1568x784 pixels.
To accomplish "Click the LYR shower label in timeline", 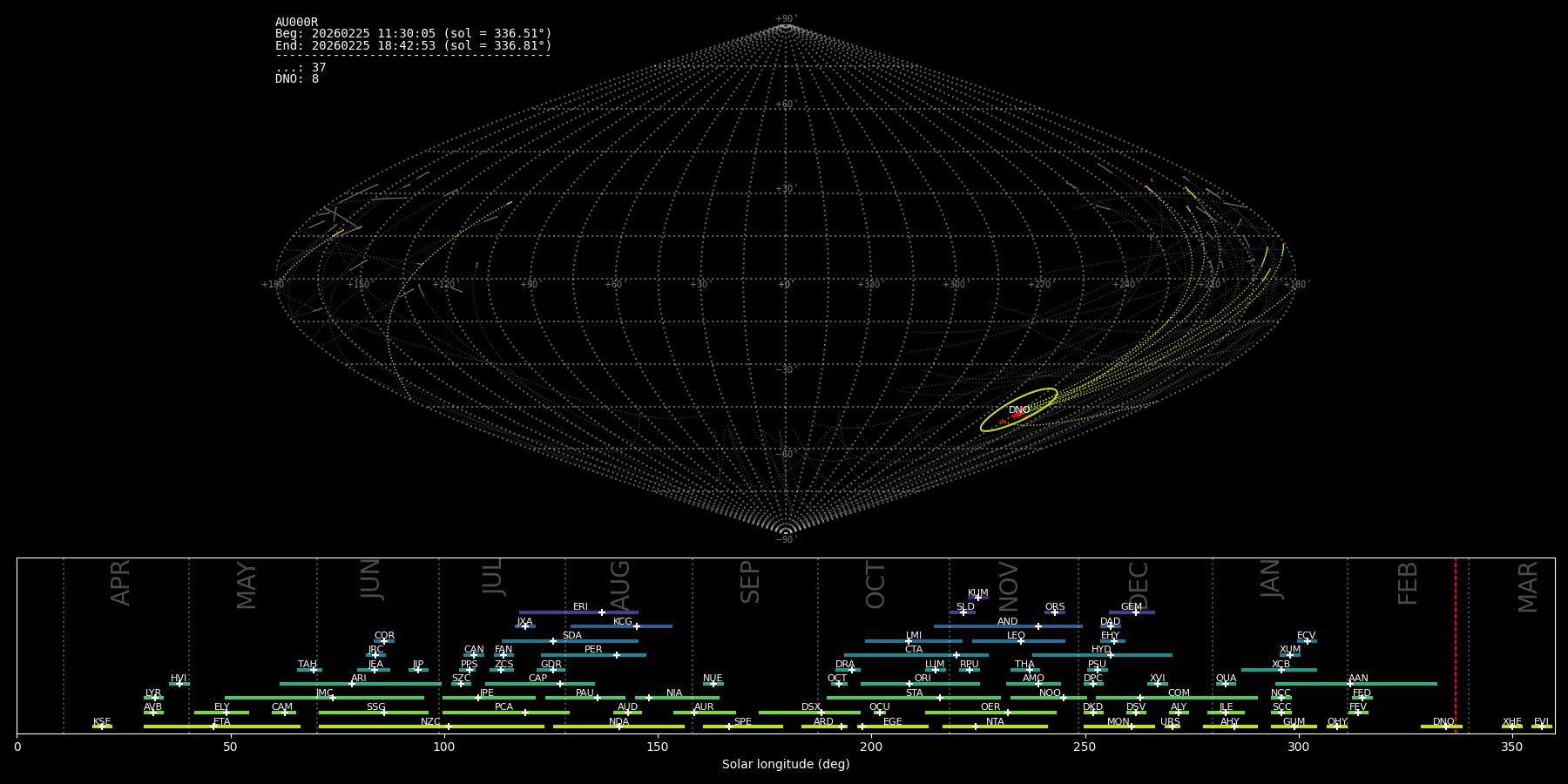I will [153, 693].
